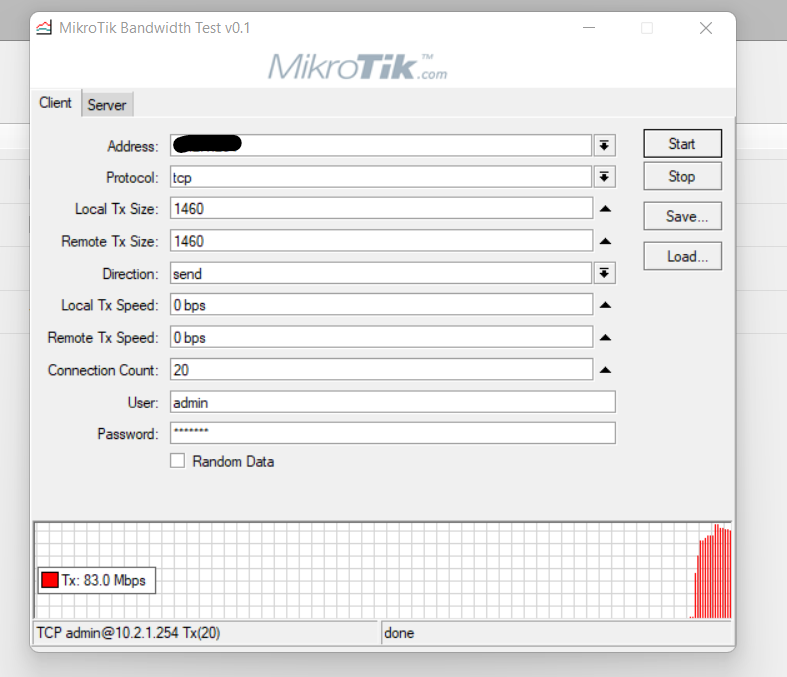
Task: Click the Protocol field showing tcp
Action: (381, 177)
